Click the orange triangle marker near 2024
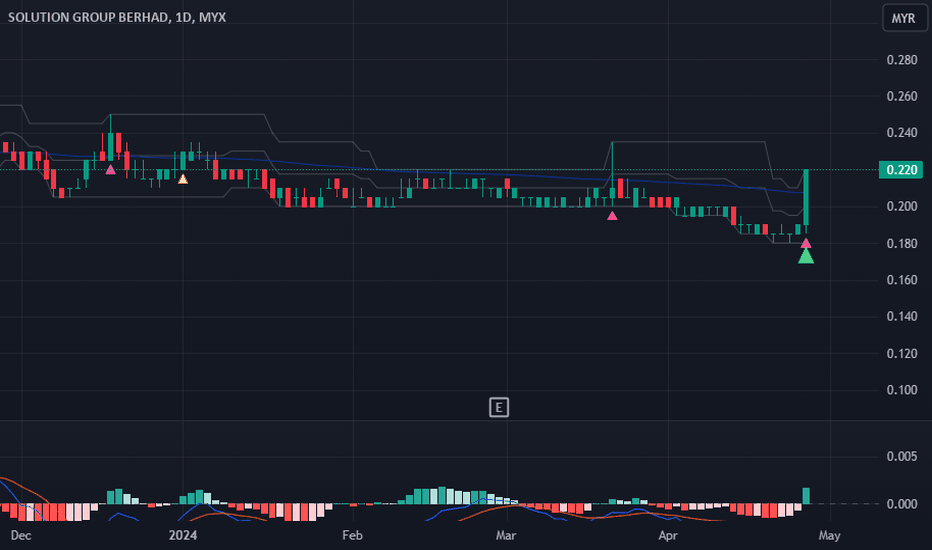 183,178
